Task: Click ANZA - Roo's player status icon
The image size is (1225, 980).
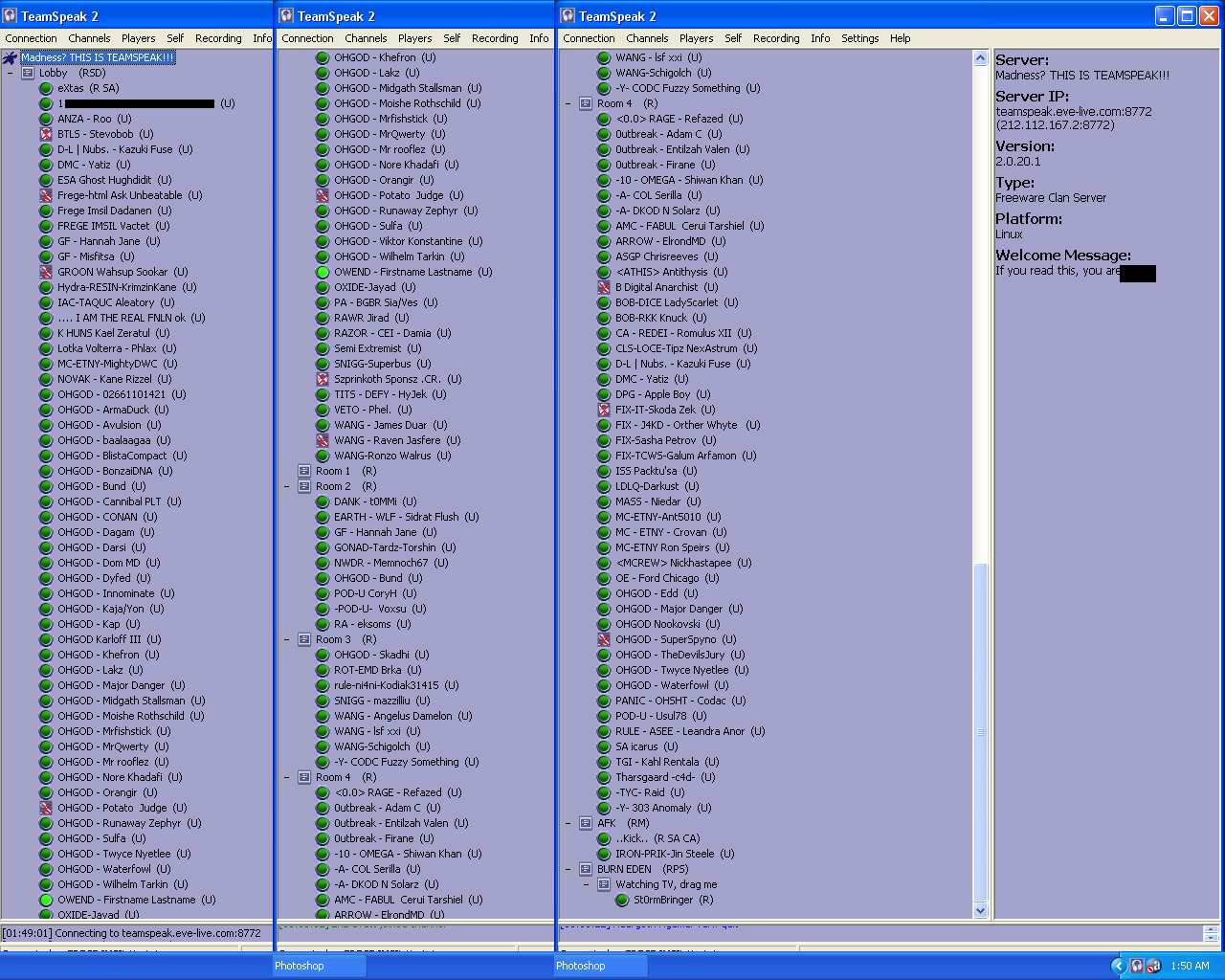Action: click(x=46, y=119)
